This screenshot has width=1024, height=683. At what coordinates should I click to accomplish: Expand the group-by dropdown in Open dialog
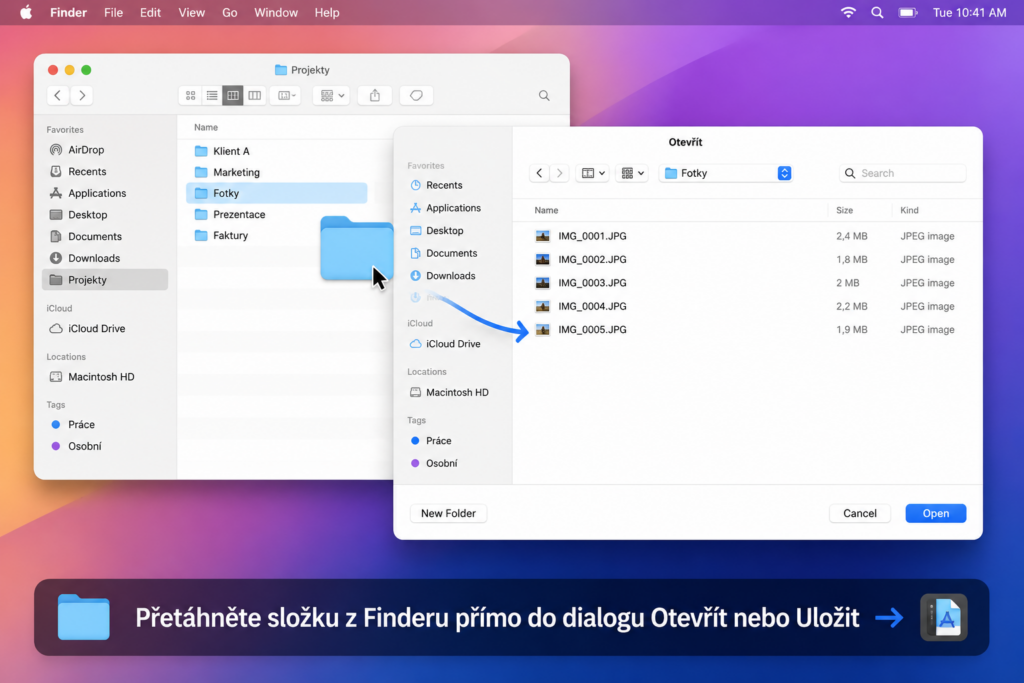pyautogui.click(x=632, y=173)
